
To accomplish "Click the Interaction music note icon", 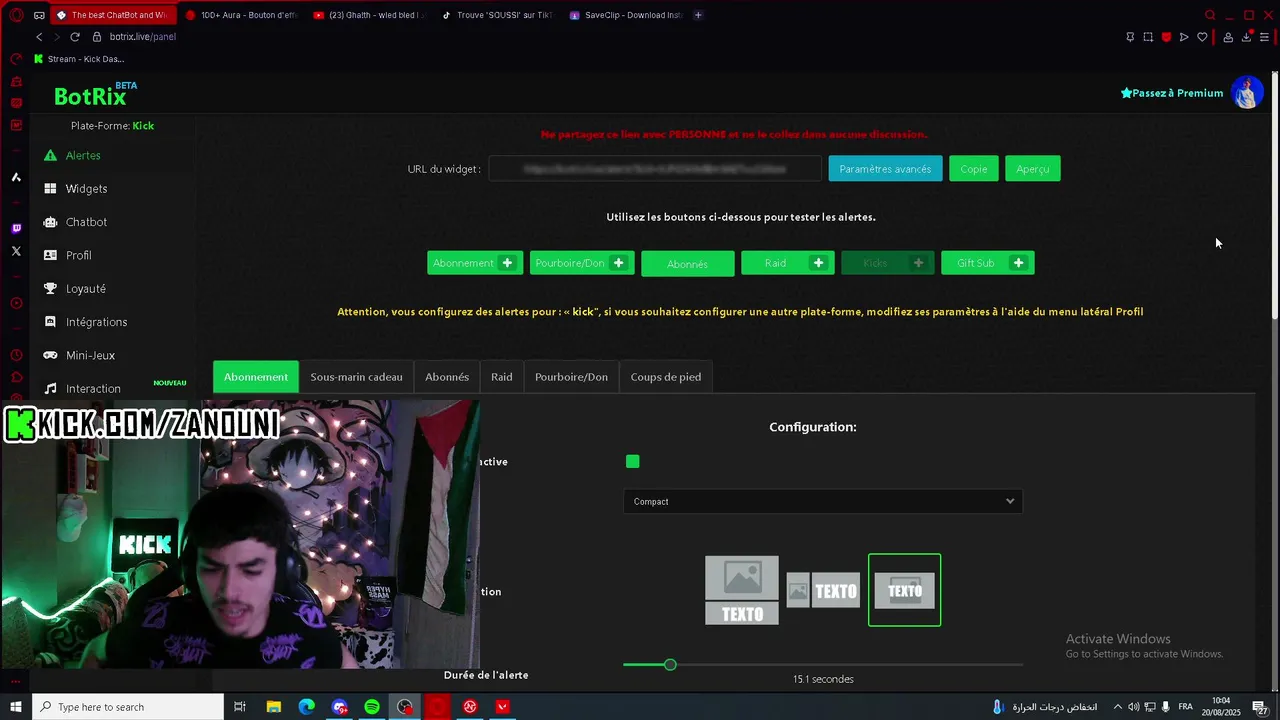I will [x=50, y=388].
